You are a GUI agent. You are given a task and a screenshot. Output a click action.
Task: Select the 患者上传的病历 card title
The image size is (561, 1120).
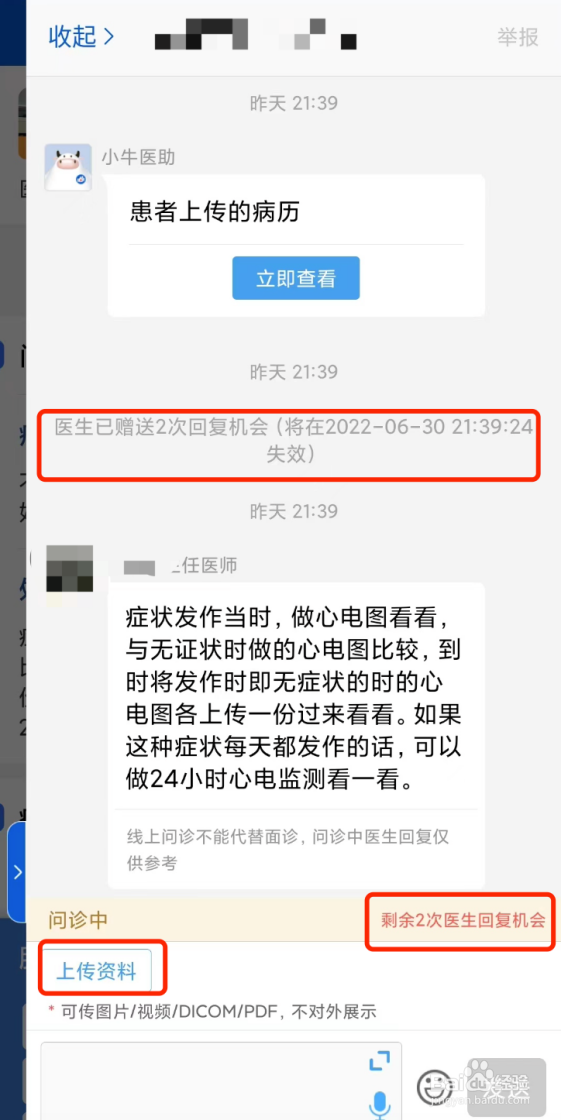(x=214, y=212)
